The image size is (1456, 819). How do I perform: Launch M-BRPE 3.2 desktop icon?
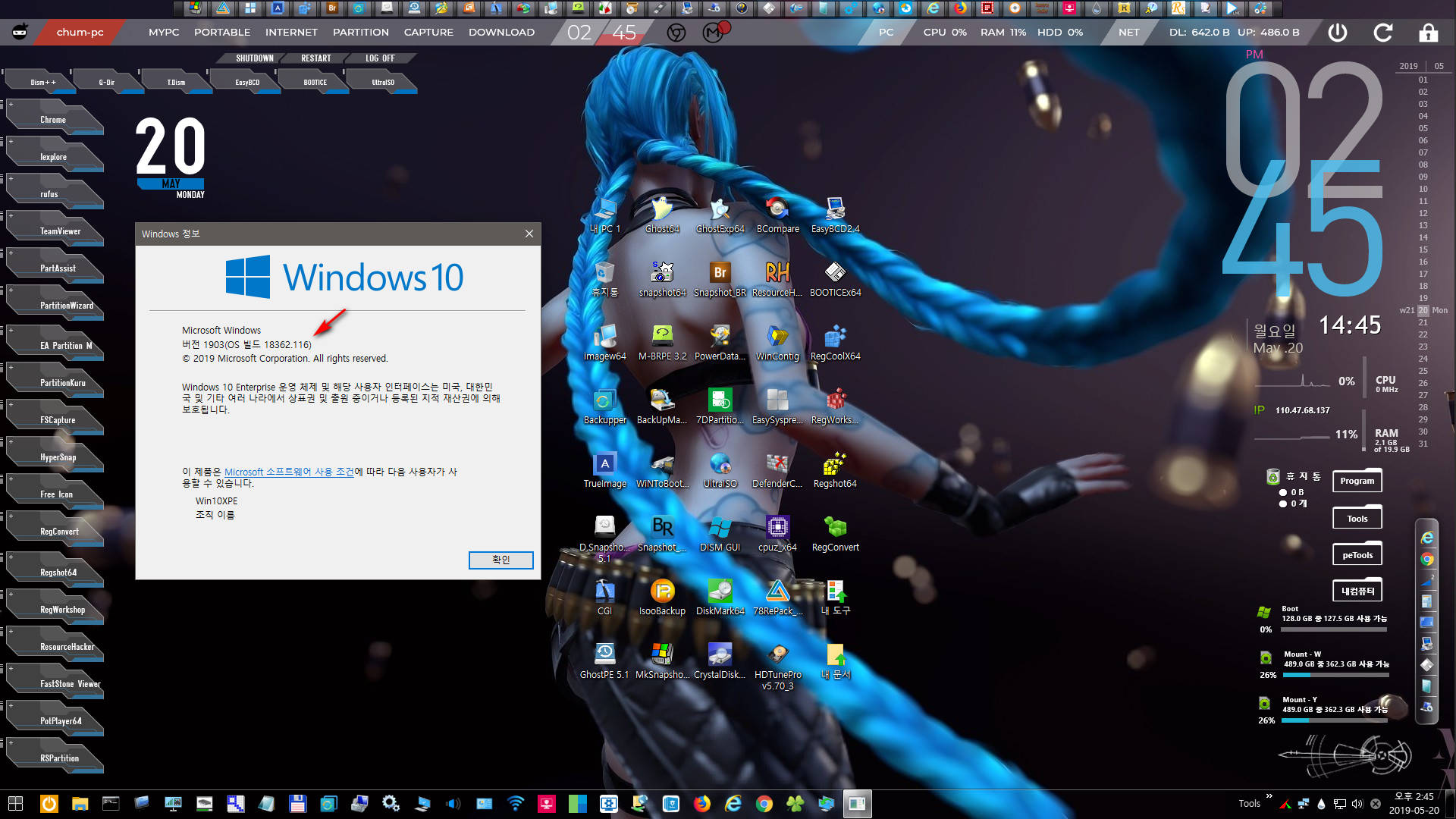point(662,342)
